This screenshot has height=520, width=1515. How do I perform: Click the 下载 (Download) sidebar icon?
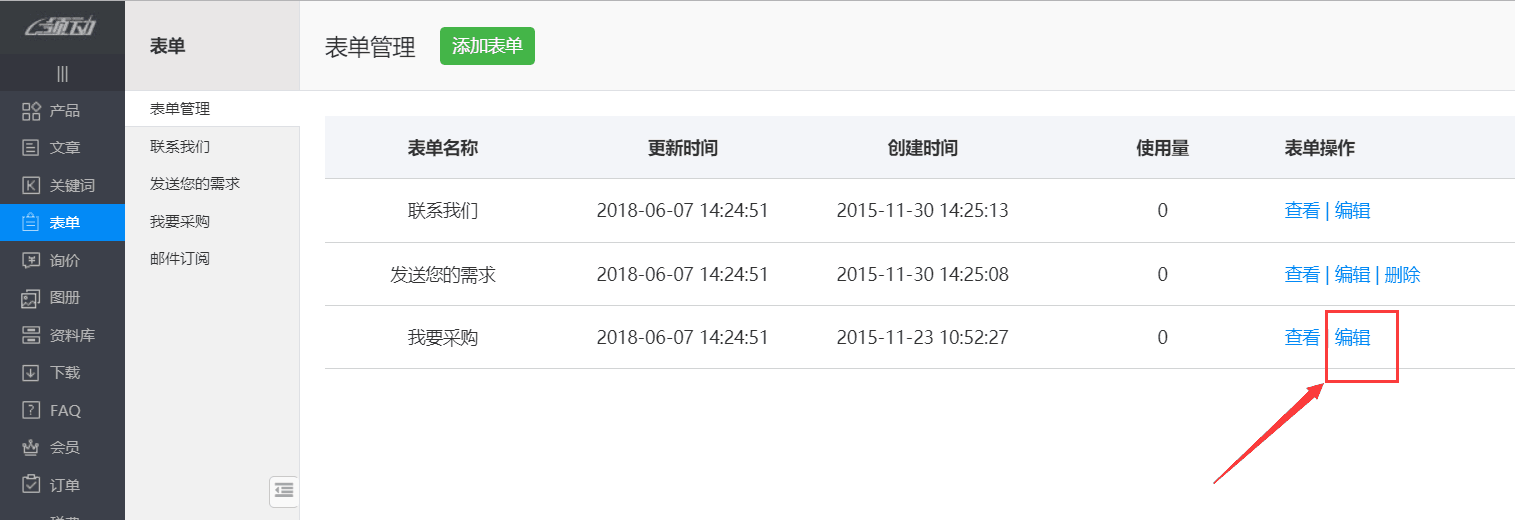coord(31,373)
